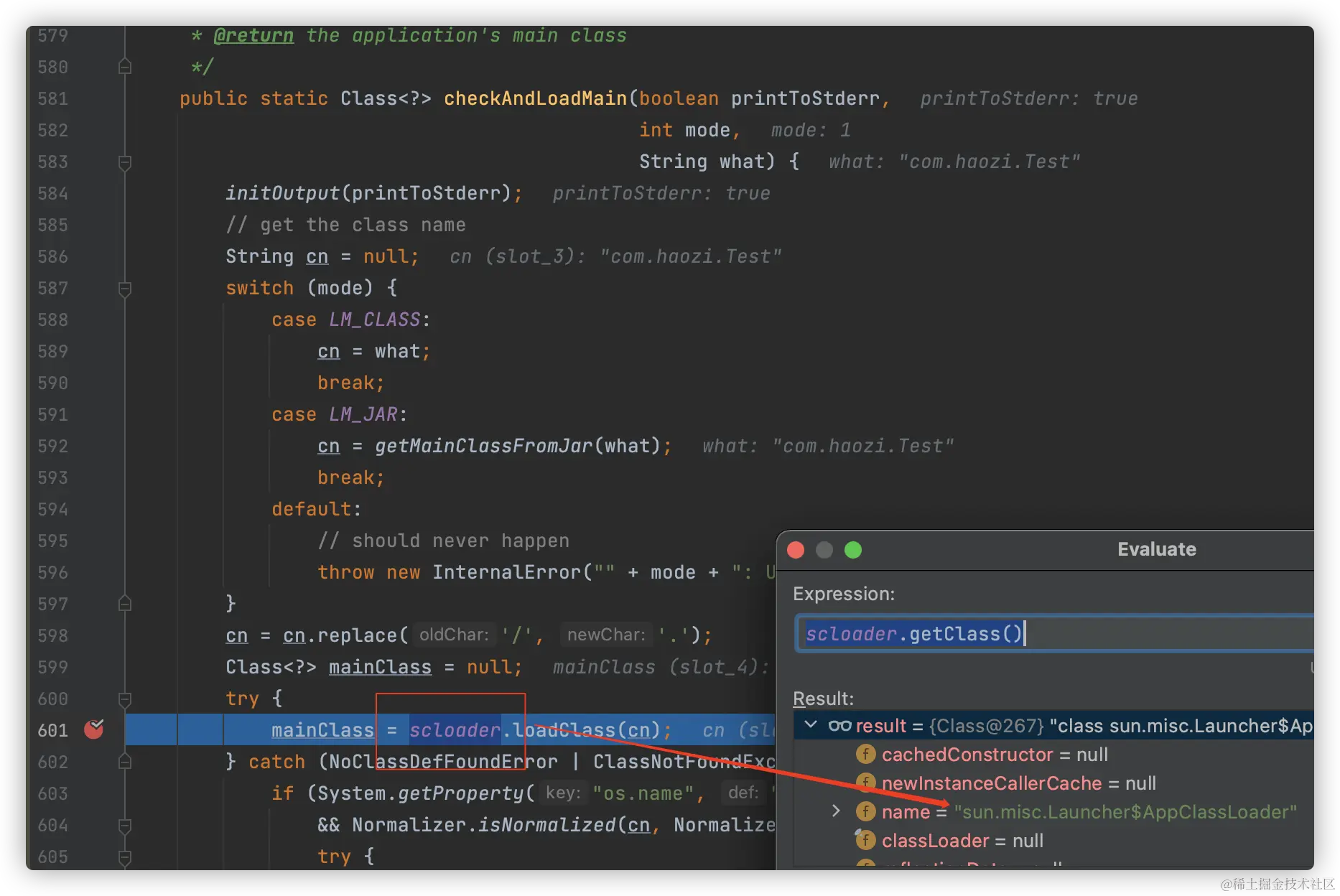Click the cachedConstructor field icon
The image size is (1340, 896).
(x=865, y=755)
